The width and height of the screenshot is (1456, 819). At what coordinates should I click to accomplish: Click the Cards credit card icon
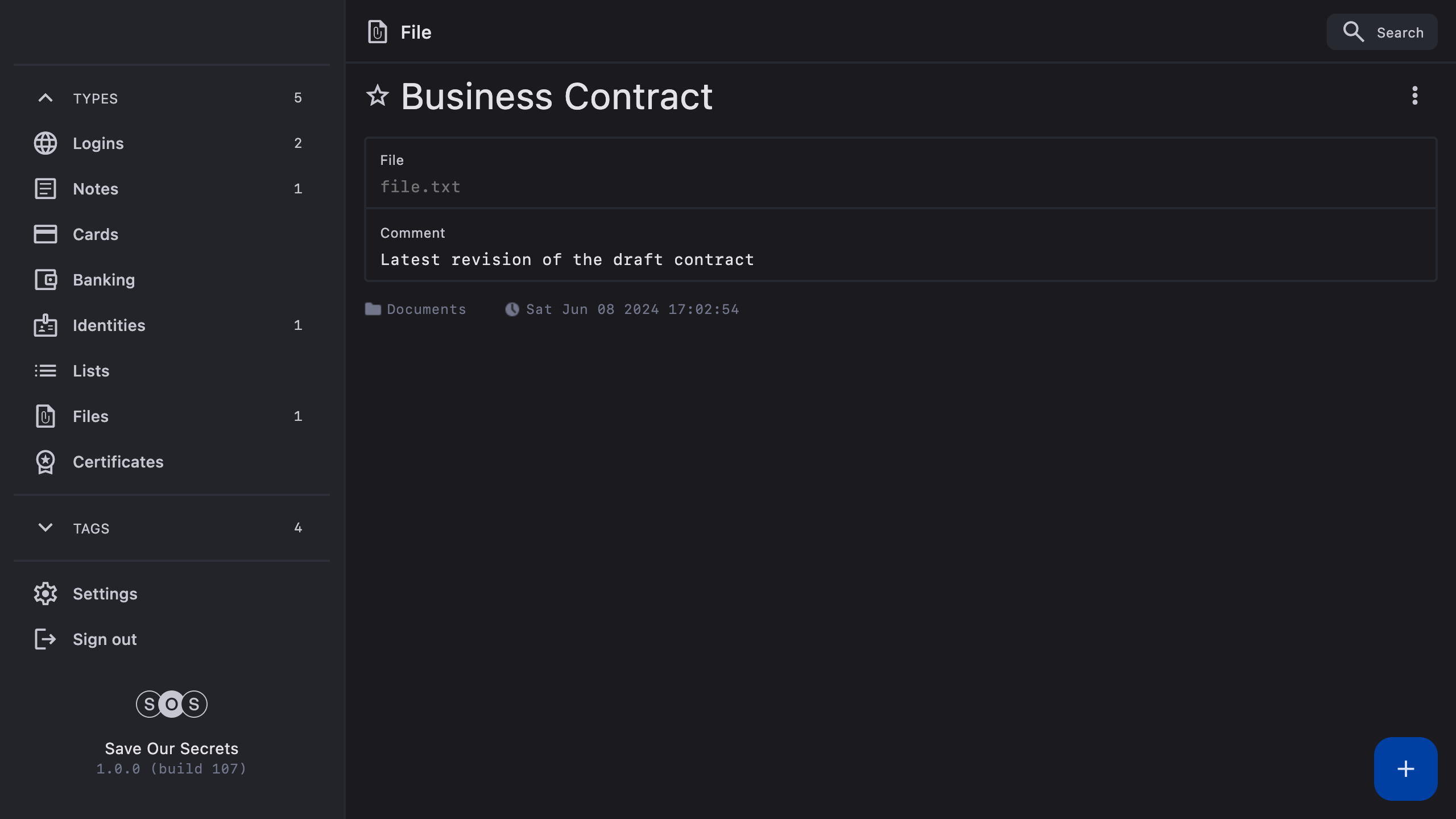click(x=45, y=234)
